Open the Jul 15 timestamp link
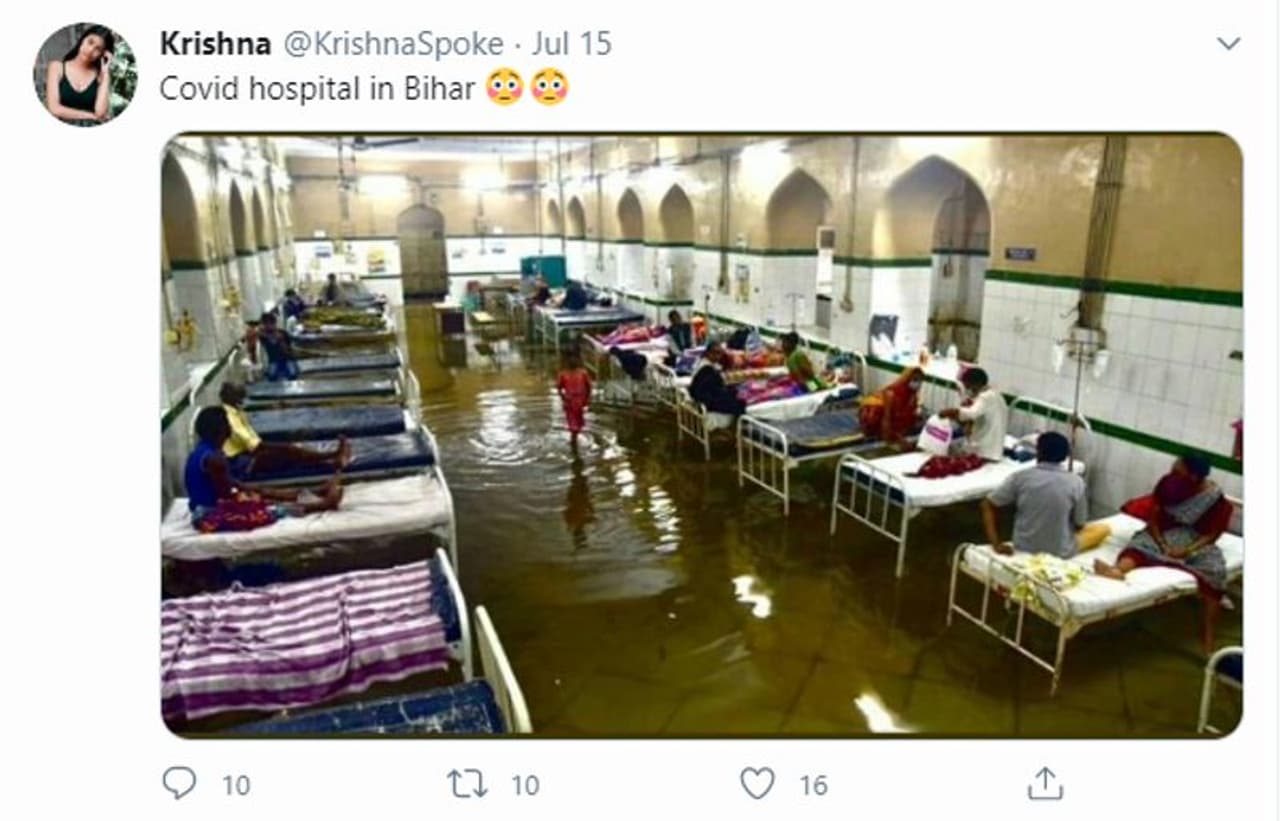 (571, 44)
